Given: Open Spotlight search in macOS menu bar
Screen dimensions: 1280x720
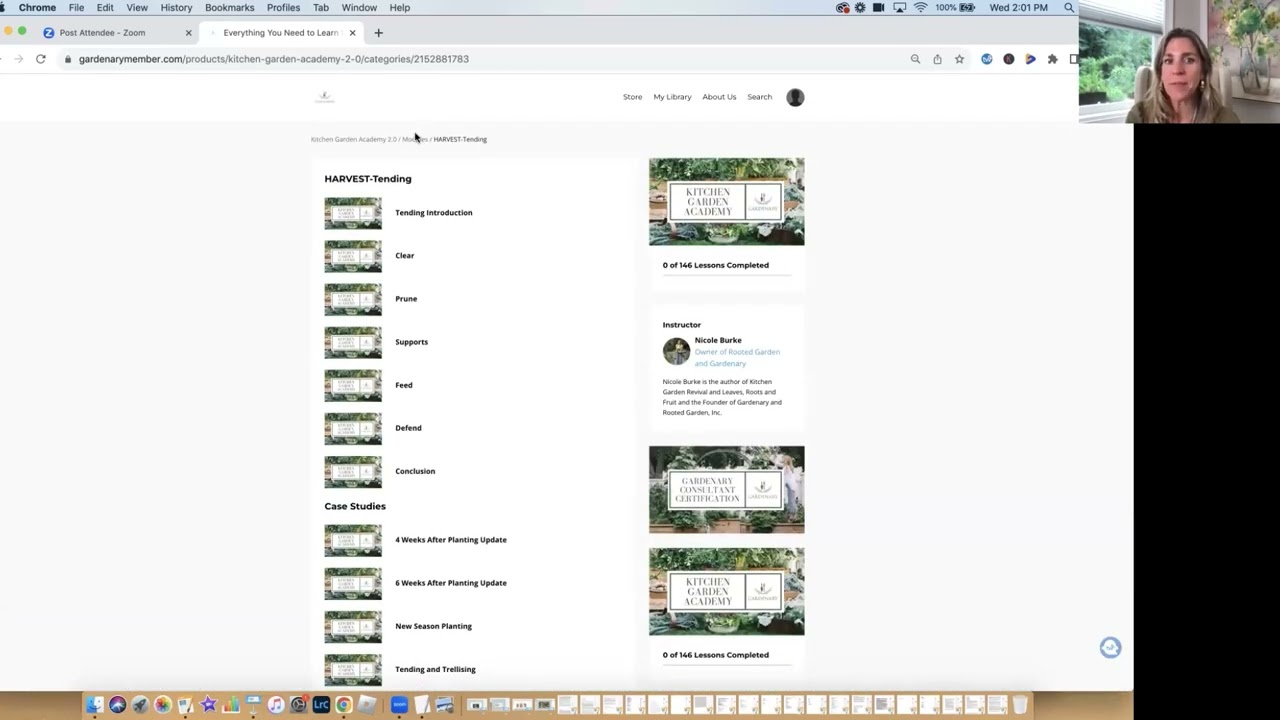Looking at the screenshot, I should point(1069,7).
